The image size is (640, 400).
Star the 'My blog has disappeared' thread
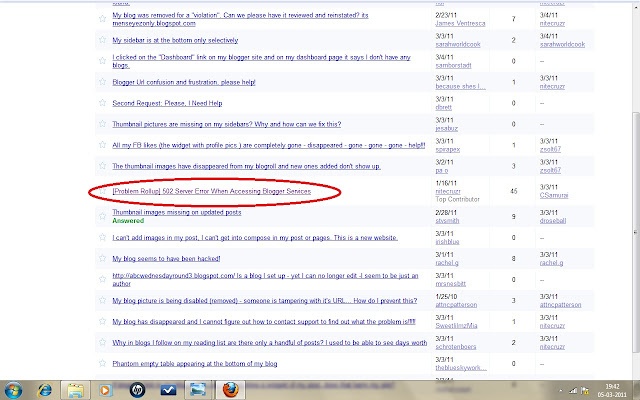[102, 321]
